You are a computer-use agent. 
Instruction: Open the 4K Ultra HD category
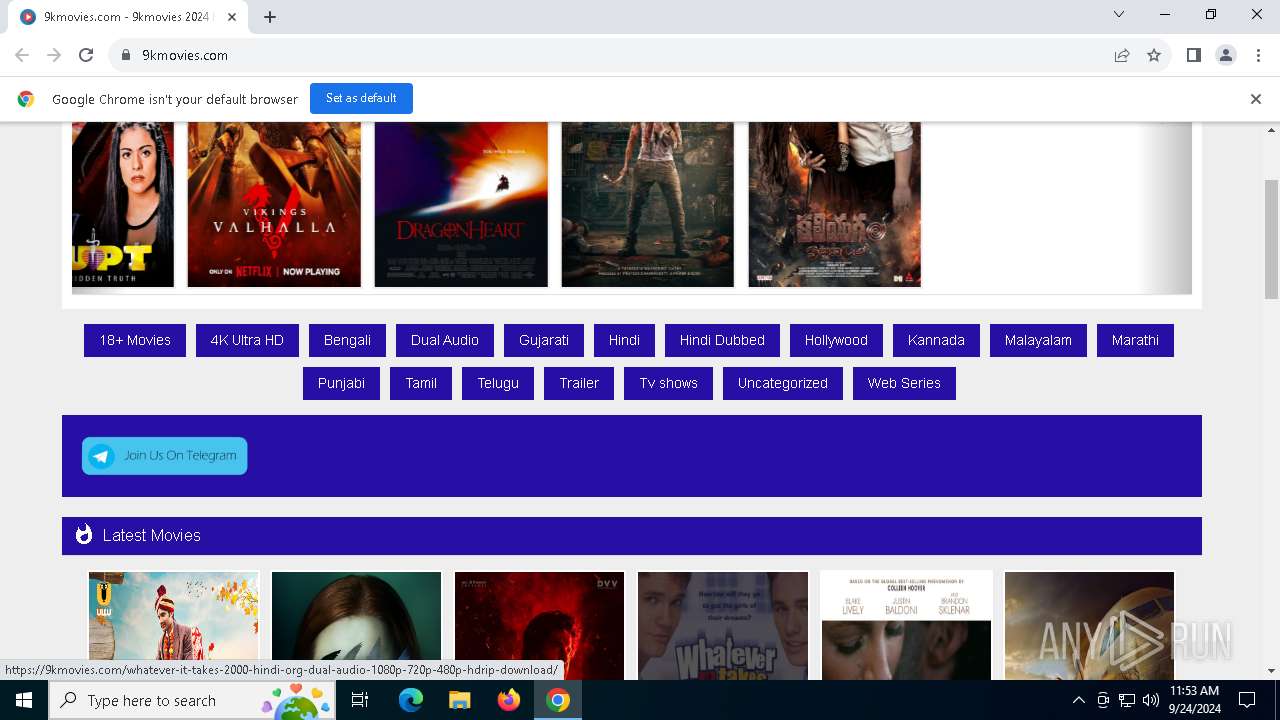[247, 340]
